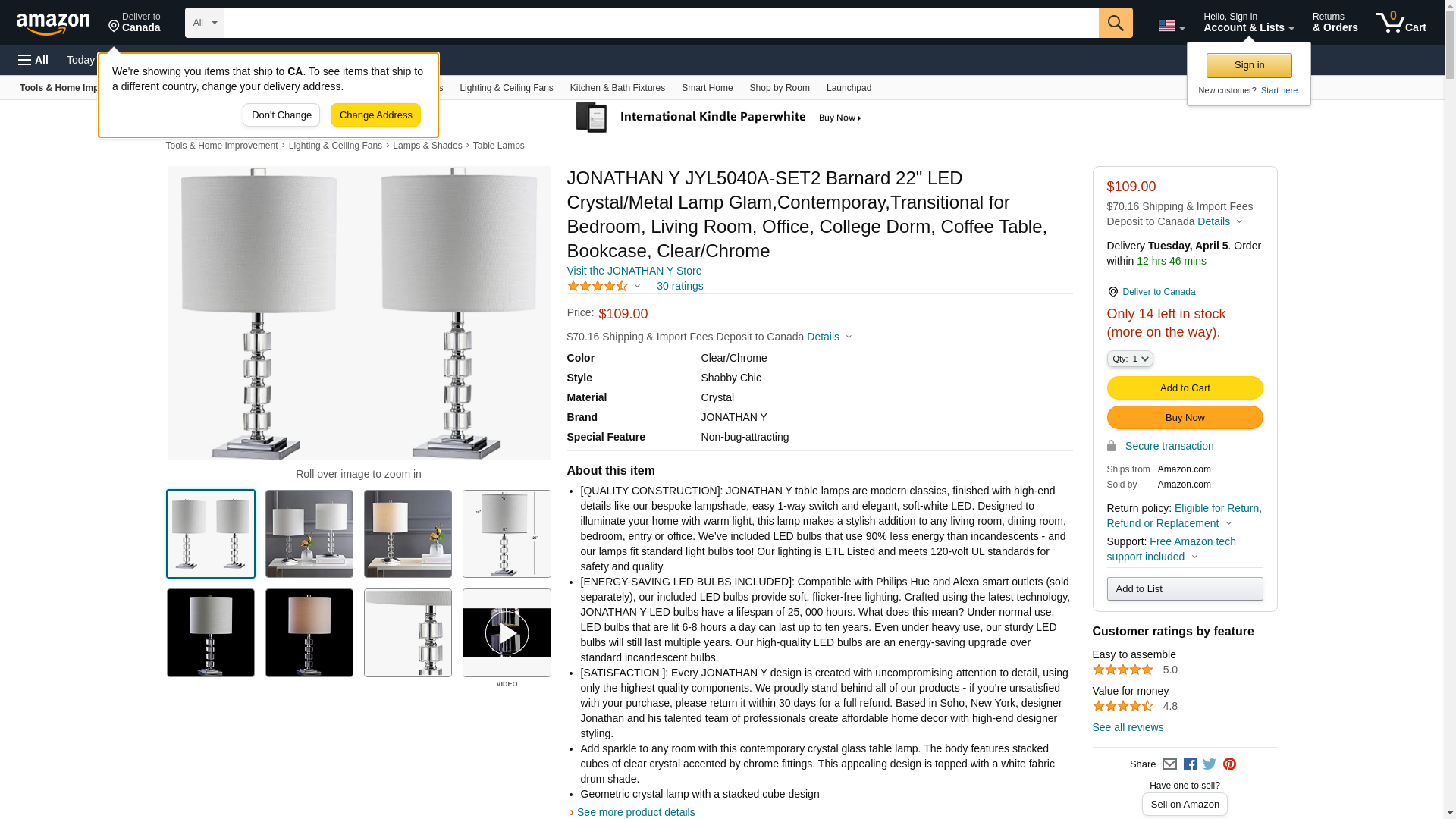
Task: Share product via Pinterest icon
Action: click(x=1228, y=764)
